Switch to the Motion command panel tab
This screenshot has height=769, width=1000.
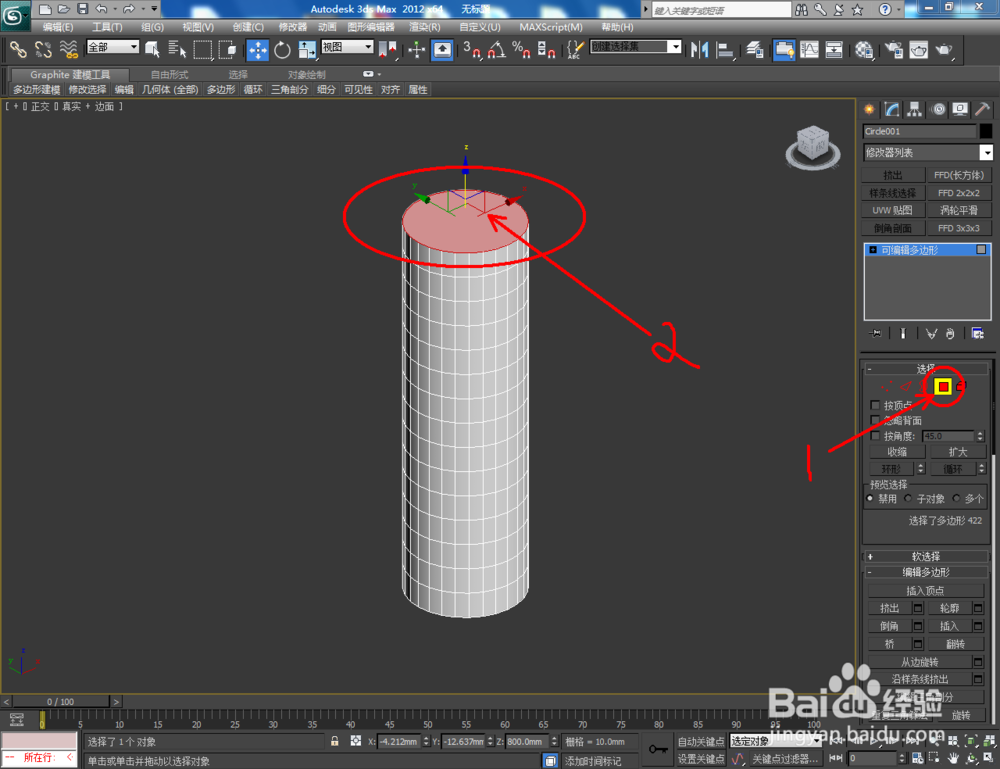tap(938, 110)
